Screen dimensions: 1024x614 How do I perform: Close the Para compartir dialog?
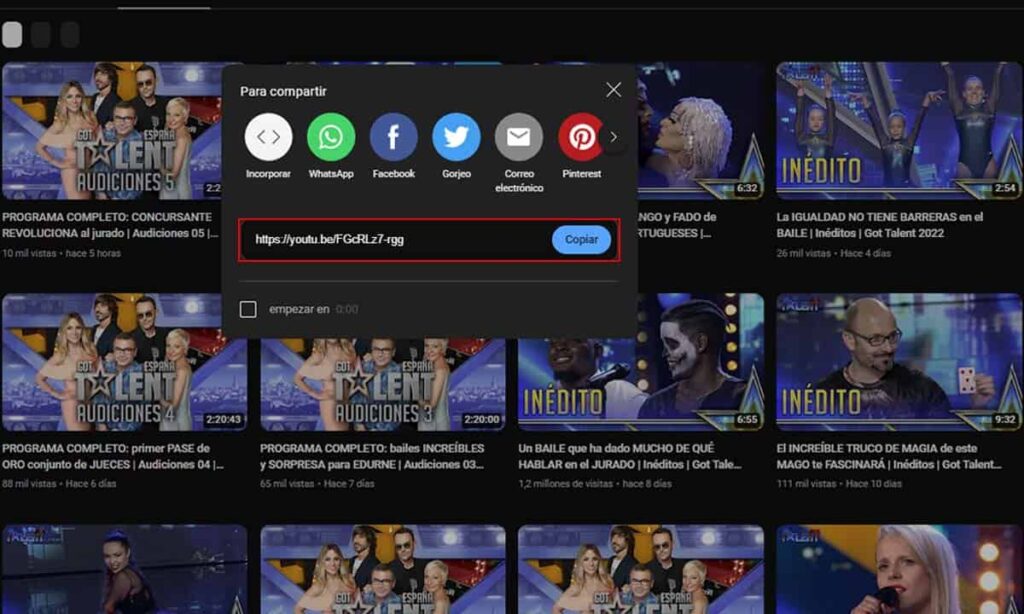pyautogui.click(x=613, y=89)
